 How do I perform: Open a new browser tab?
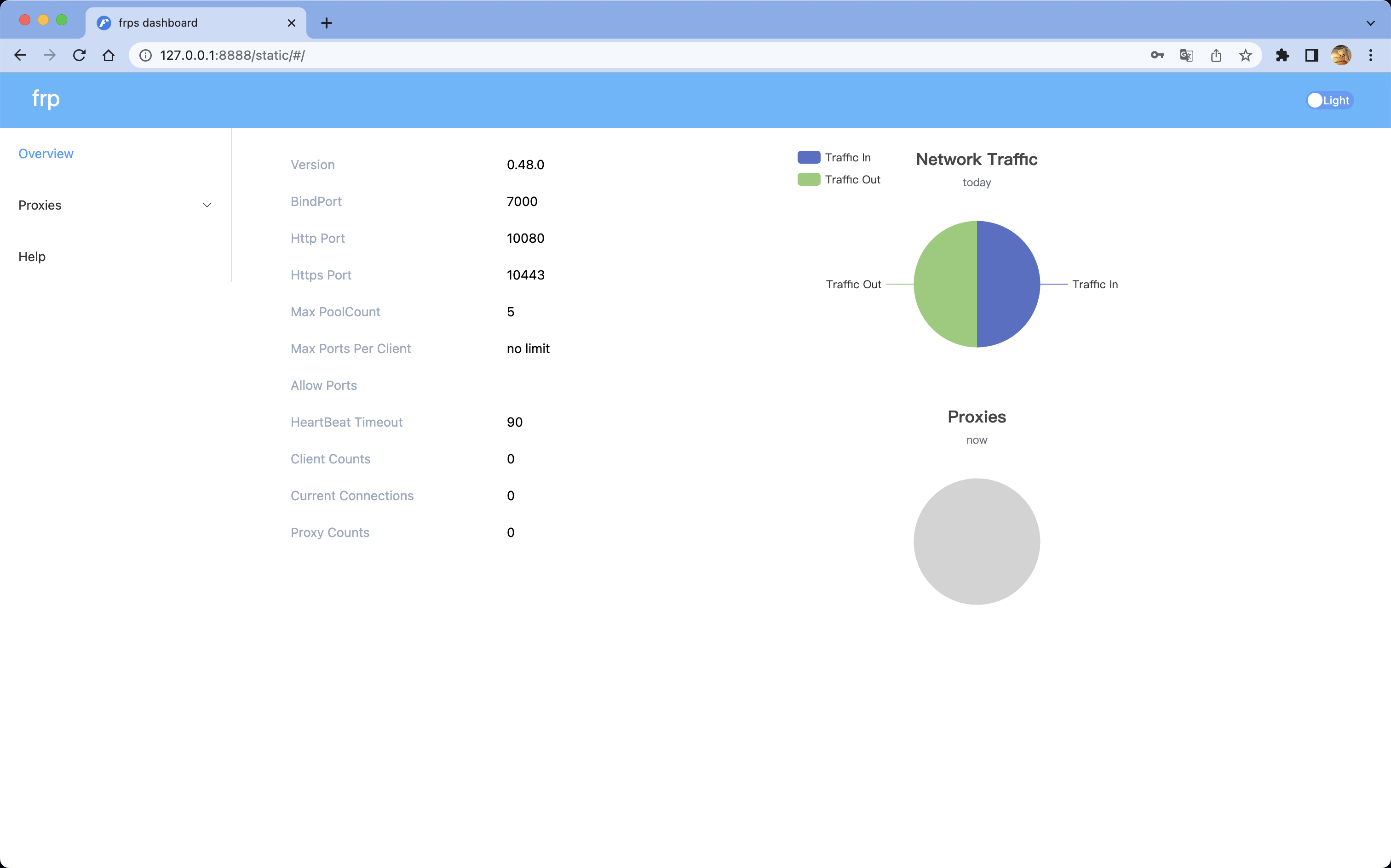pyautogui.click(x=326, y=23)
